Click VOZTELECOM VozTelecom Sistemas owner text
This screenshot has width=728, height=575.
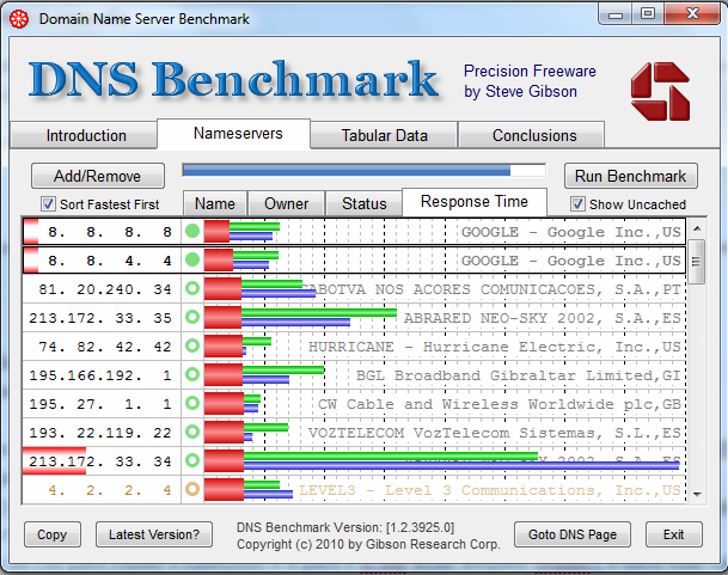tap(494, 433)
